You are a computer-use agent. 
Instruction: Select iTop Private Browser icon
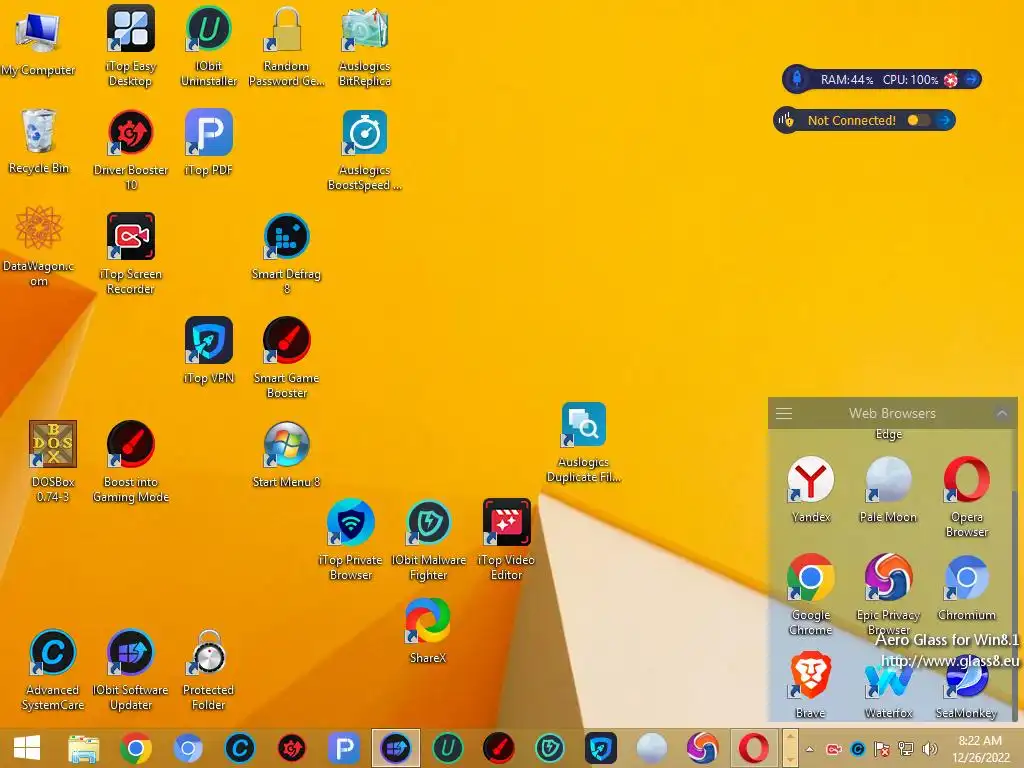(351, 539)
